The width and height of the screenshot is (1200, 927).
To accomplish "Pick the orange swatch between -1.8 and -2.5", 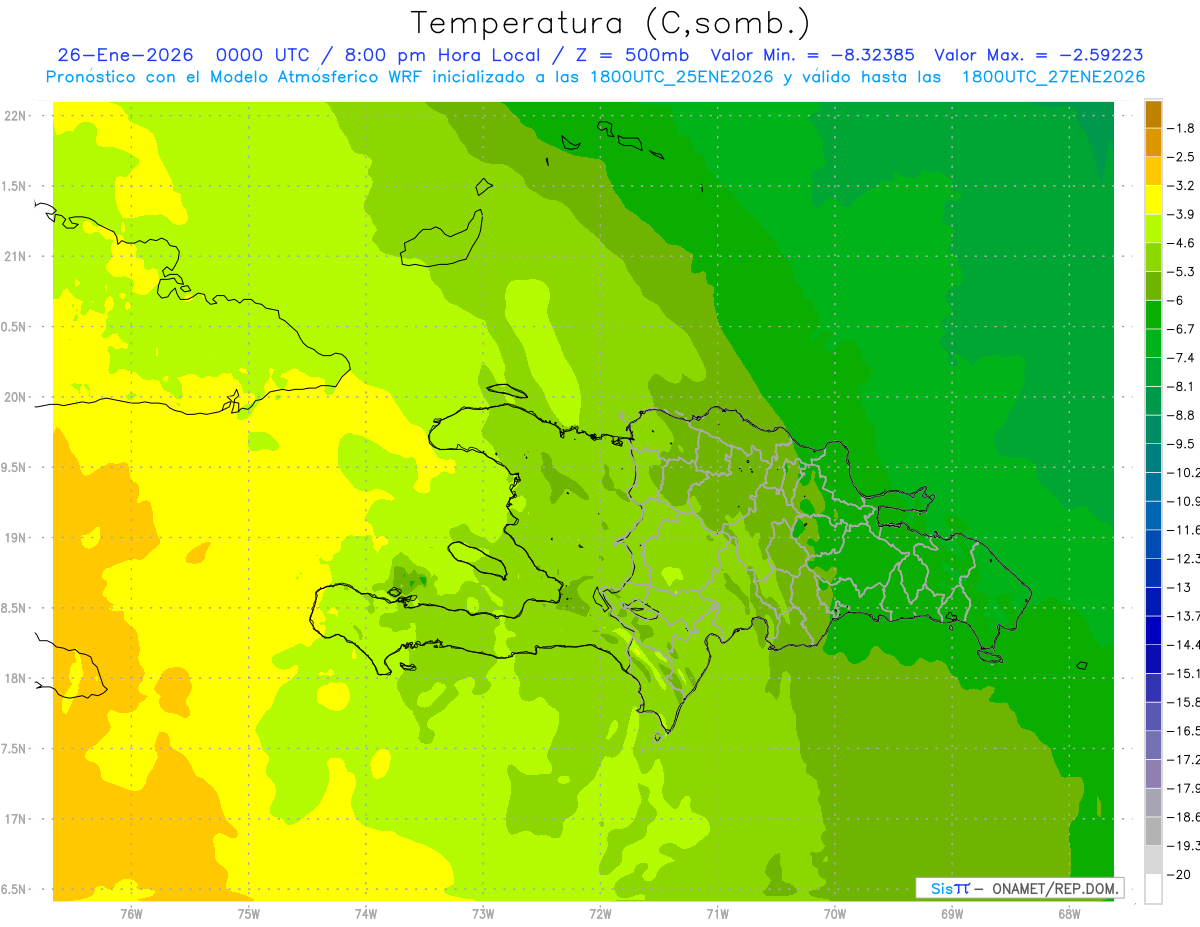I will point(1153,143).
